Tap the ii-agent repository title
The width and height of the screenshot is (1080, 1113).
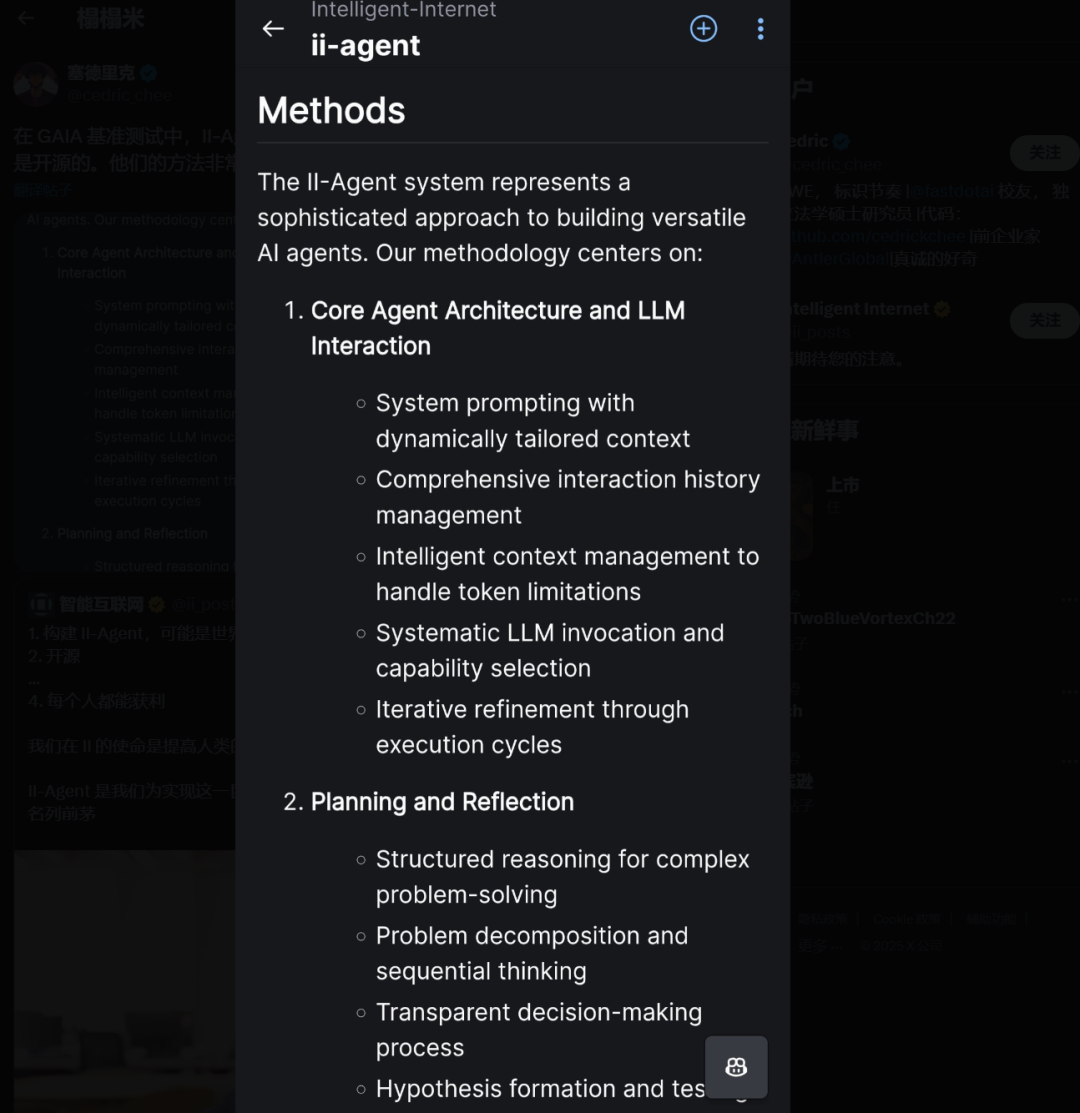pyautogui.click(x=365, y=46)
